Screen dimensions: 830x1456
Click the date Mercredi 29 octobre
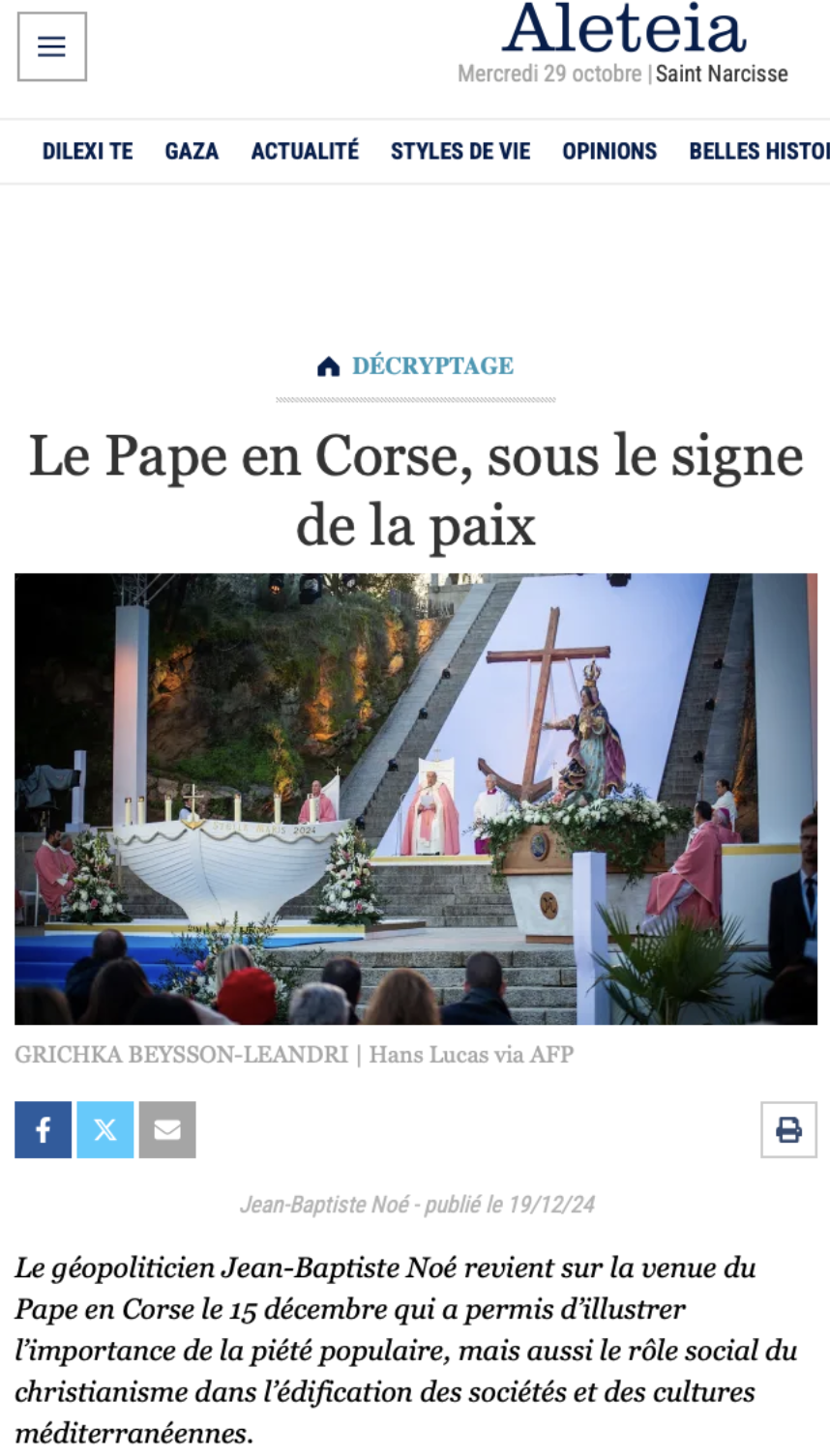coord(549,73)
